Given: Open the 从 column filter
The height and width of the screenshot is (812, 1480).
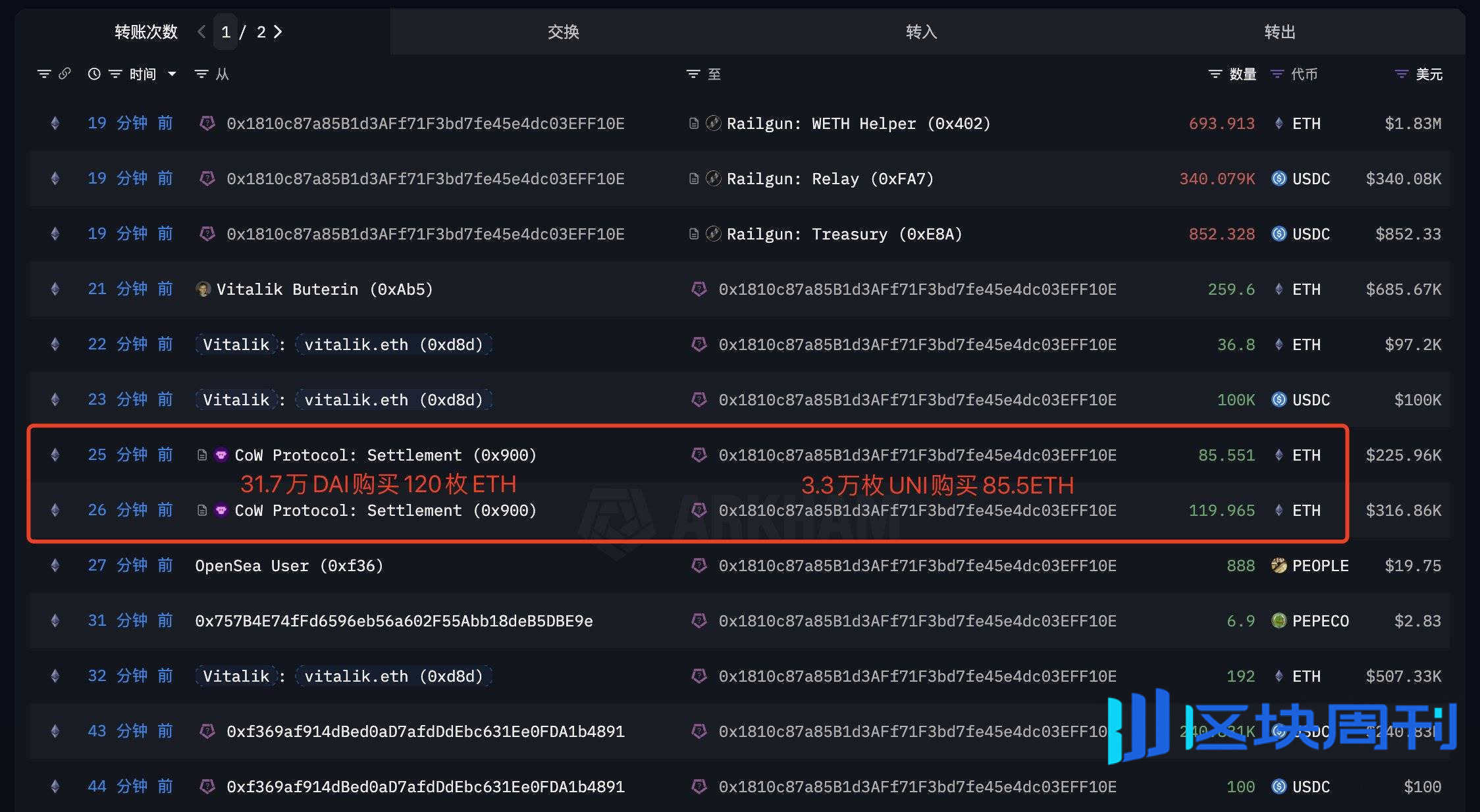Looking at the screenshot, I should [x=201, y=74].
